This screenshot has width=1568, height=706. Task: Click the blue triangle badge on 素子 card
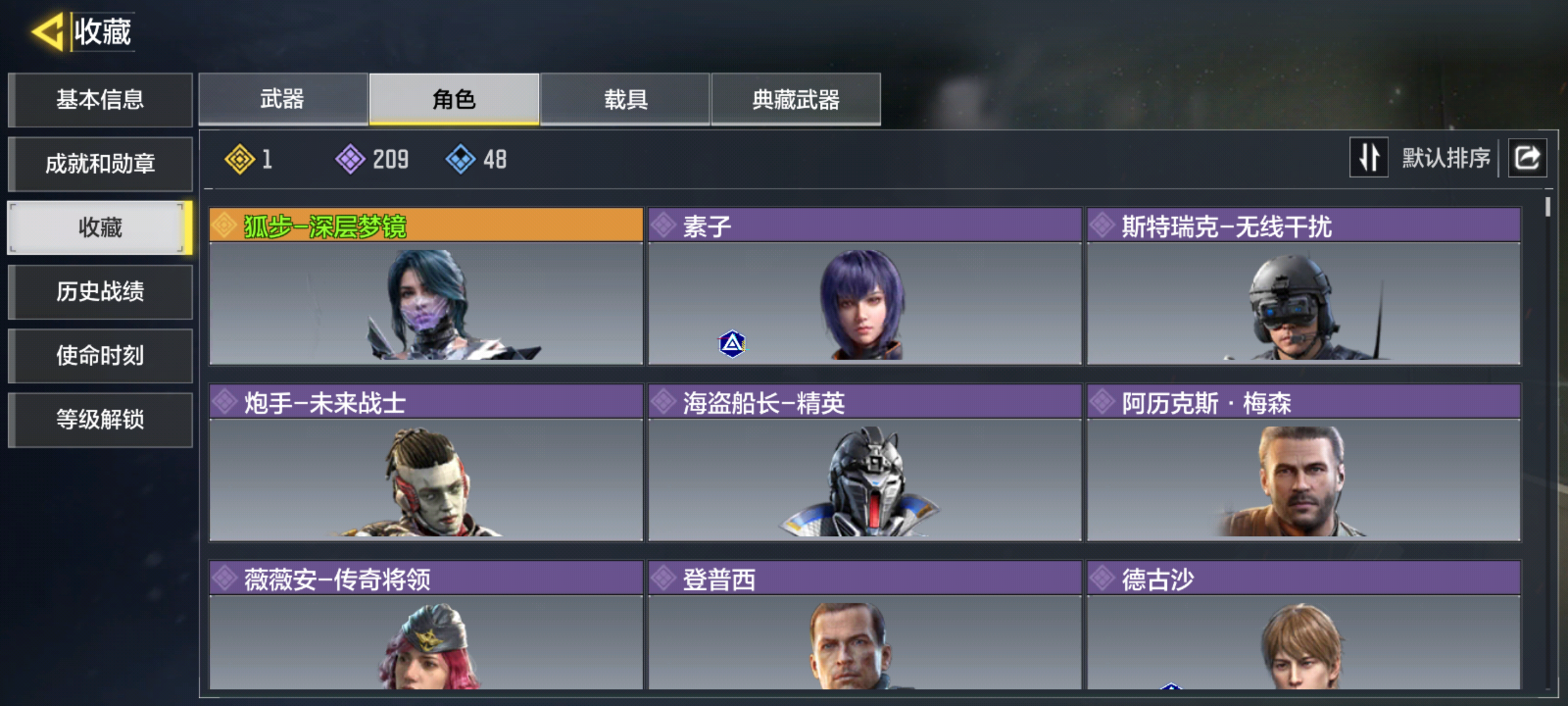coord(732,344)
